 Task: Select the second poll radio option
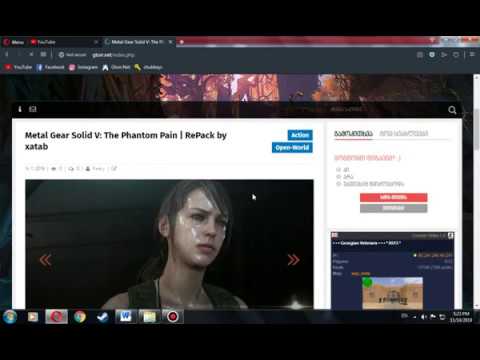[x=338, y=177]
